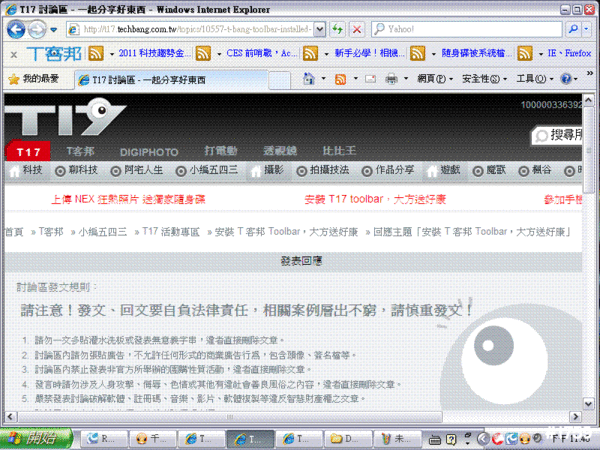The image size is (600, 450).
Task: Close the T客邦 toolbar with the X
Action: click(x=14, y=55)
